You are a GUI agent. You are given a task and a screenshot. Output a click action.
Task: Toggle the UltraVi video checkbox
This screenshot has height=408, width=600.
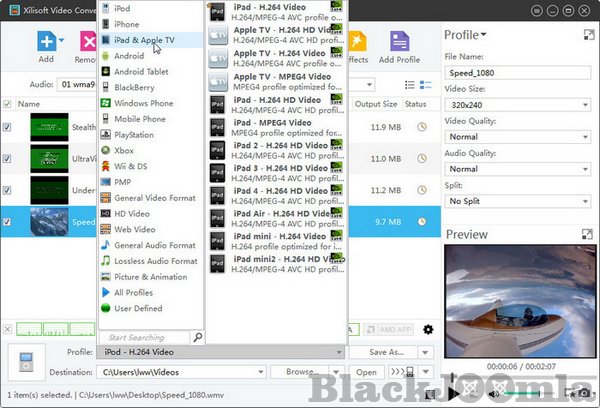8,159
